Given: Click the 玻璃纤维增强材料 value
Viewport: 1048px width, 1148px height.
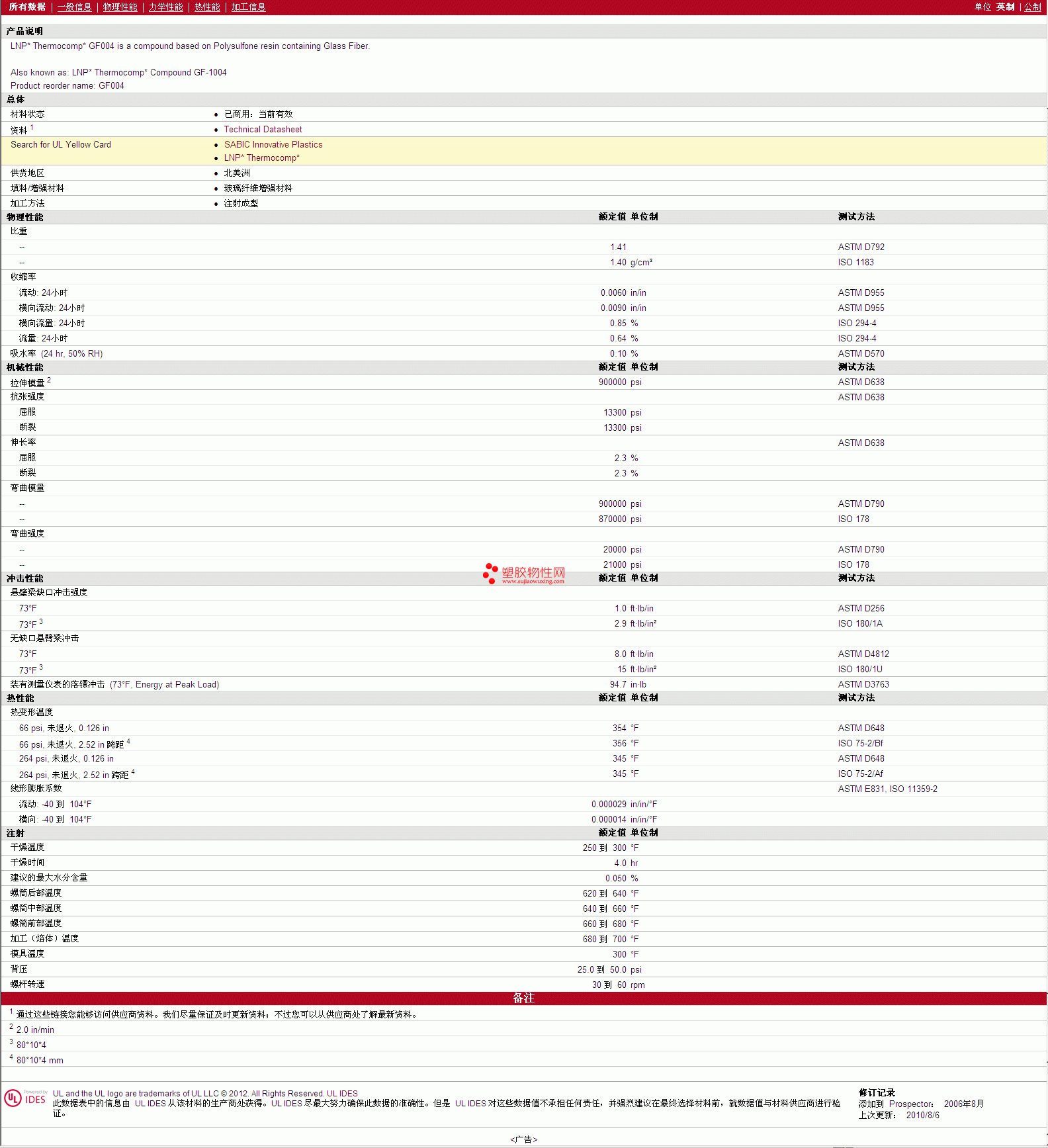Looking at the screenshot, I should [258, 189].
